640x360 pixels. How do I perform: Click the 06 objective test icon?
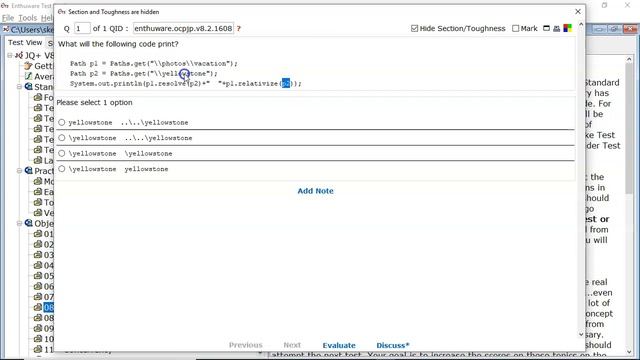[38, 287]
